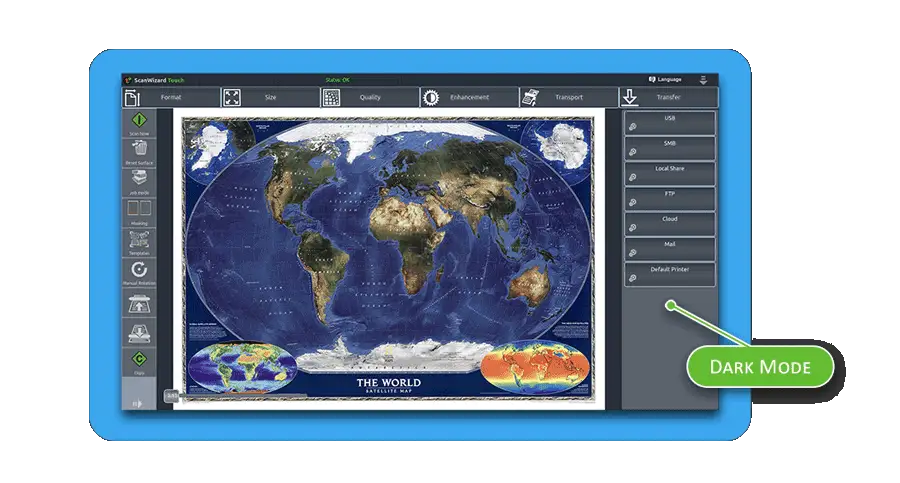Send scan via Mail option
The image size is (900, 483).
click(670, 249)
